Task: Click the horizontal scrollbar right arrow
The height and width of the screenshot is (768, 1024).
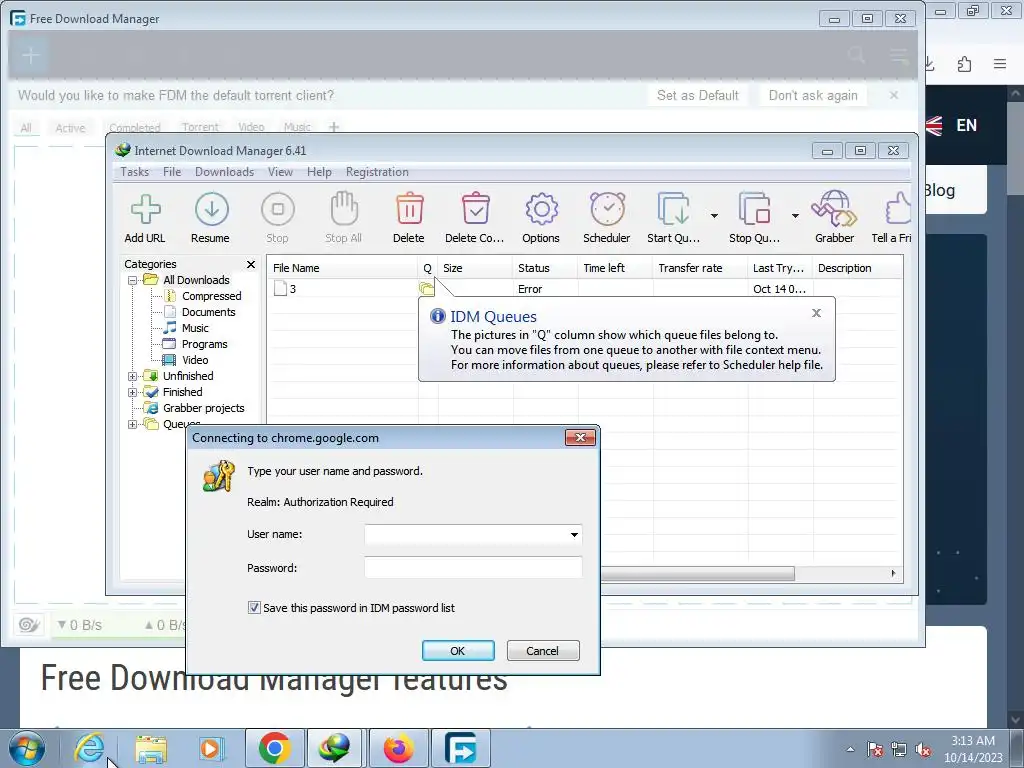Action: tap(893, 573)
